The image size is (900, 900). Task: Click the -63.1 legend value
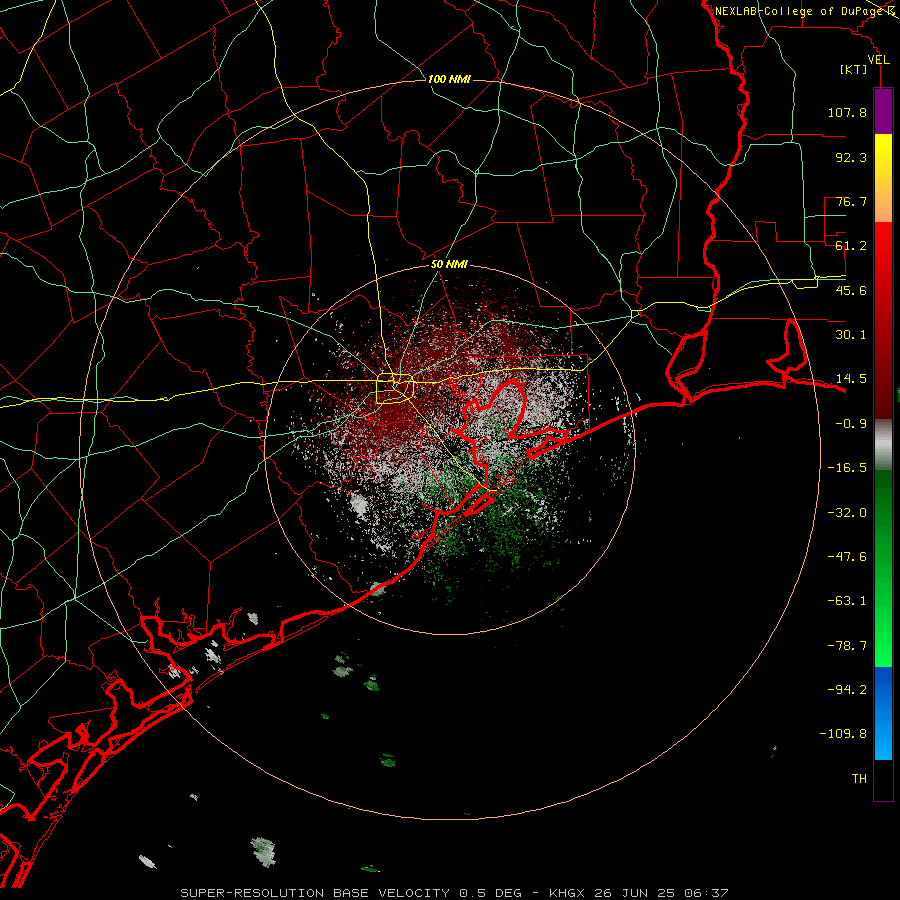847,601
